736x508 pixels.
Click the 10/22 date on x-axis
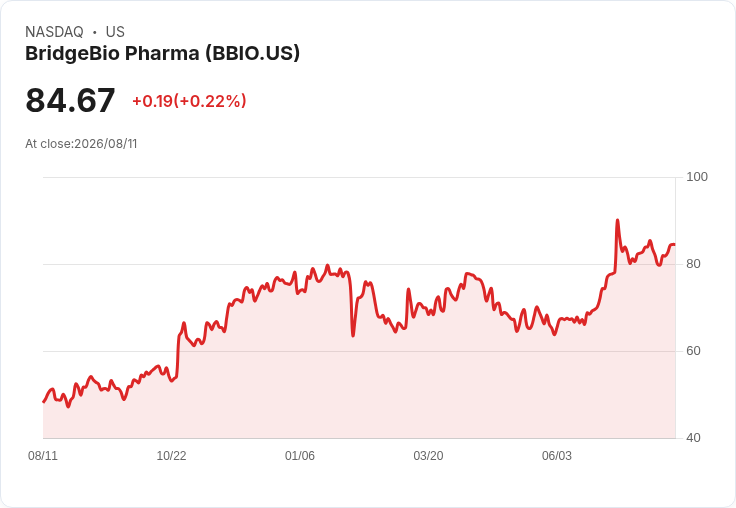point(171,455)
